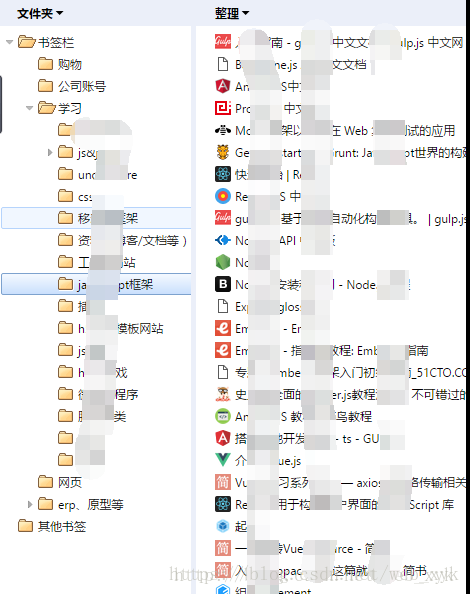
Task: Open the bookmark containing ts - GU
Action: click(297, 438)
